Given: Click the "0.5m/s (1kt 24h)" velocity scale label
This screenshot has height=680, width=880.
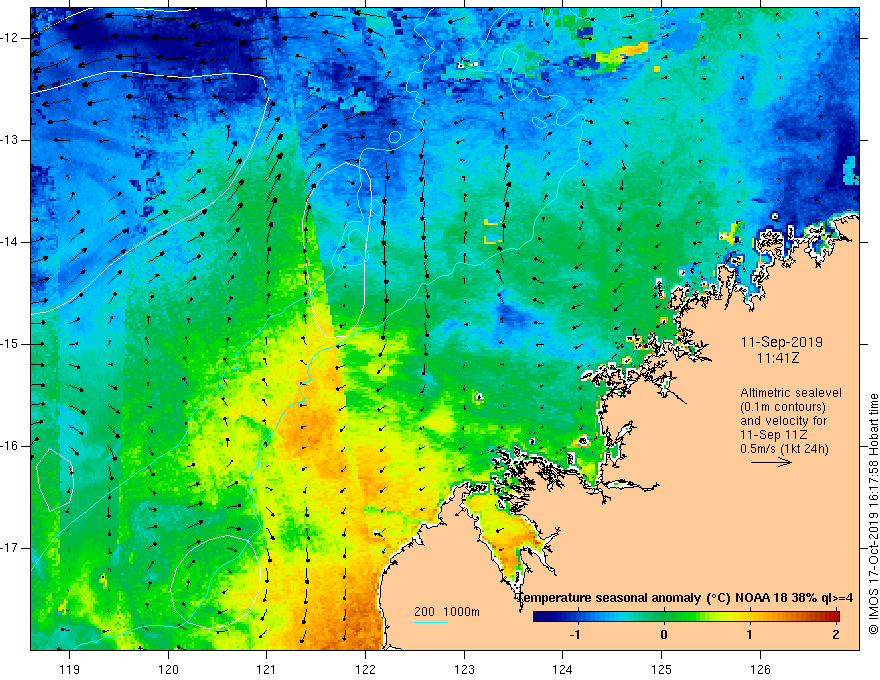Looking at the screenshot, I should [x=784, y=449].
